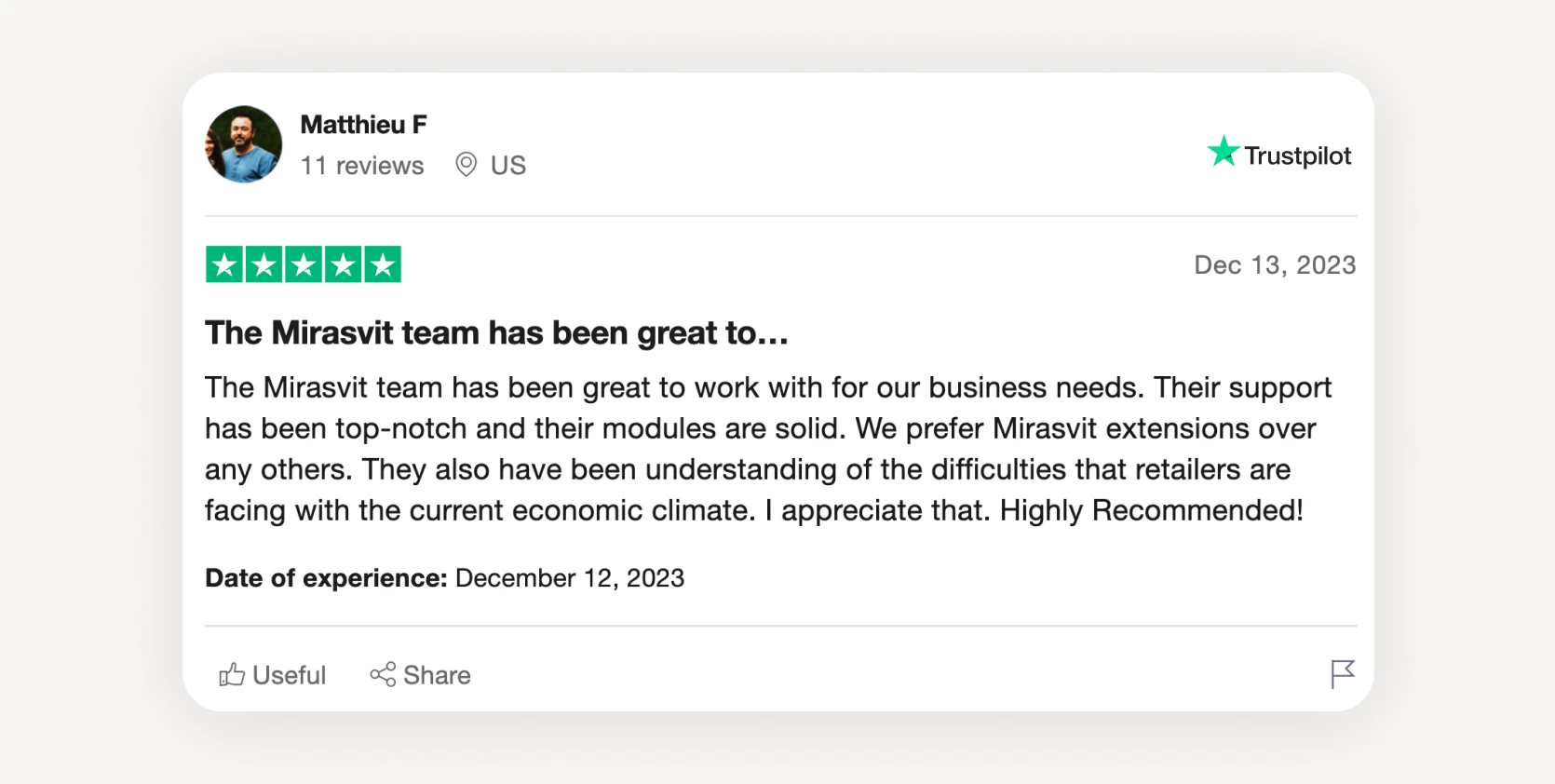This screenshot has width=1555, height=784.
Task: Click the fourth green rating star
Action: point(342,264)
